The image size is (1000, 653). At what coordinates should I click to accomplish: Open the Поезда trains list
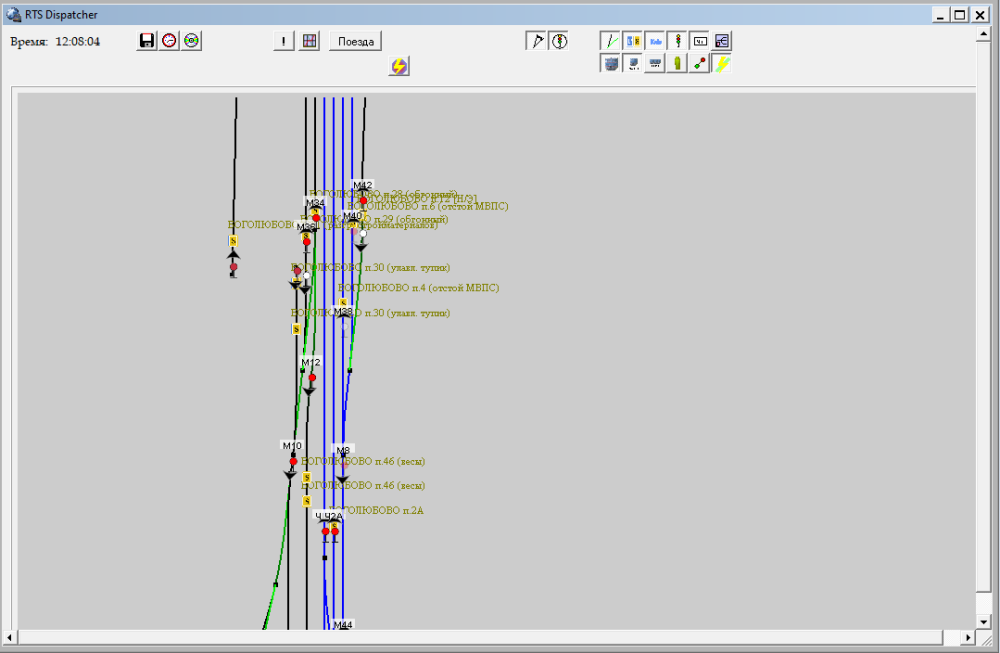pyautogui.click(x=356, y=41)
